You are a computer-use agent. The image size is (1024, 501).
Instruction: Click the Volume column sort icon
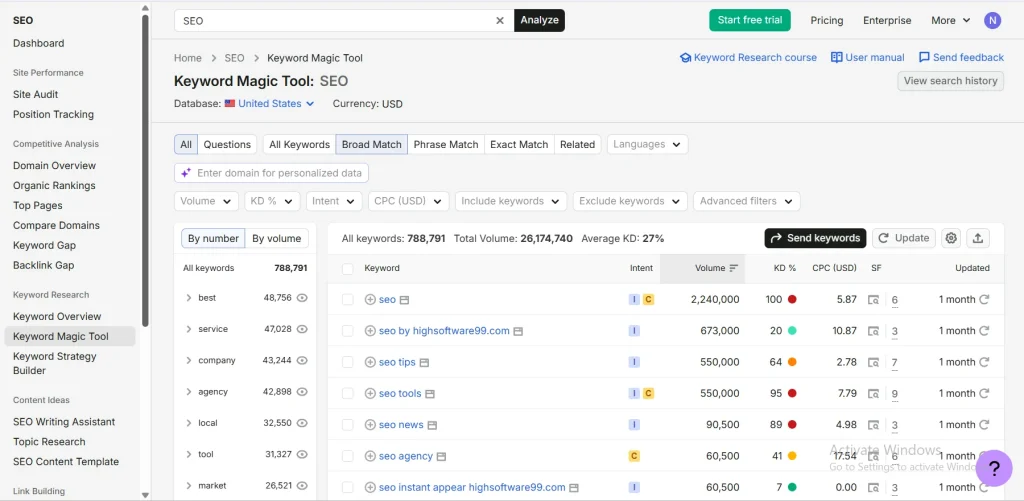click(733, 268)
